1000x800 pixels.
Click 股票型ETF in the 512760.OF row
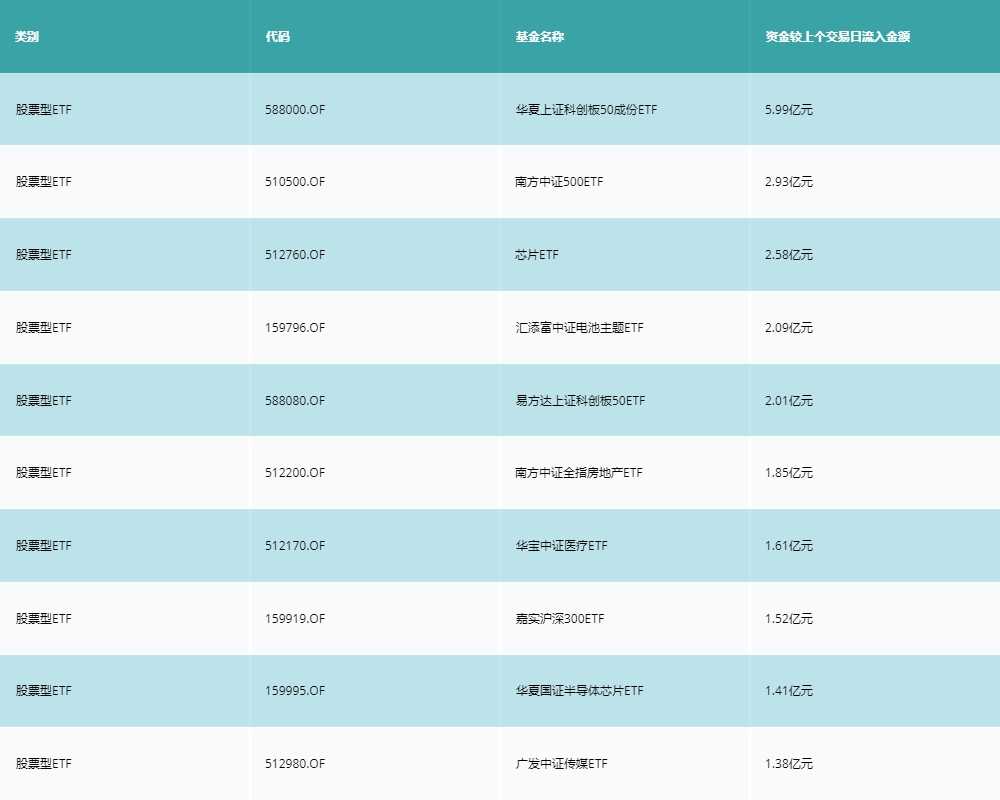[x=43, y=255]
